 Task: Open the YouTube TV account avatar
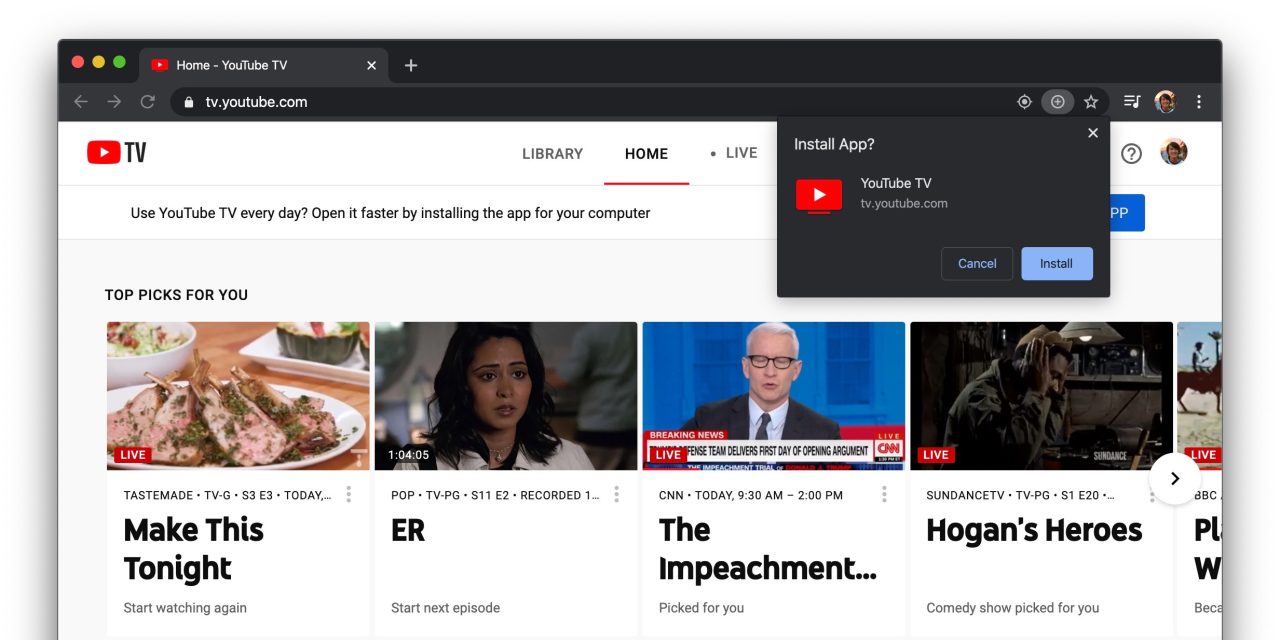(x=1173, y=153)
